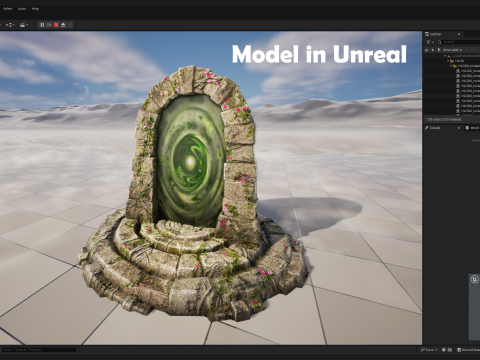Open the Select menu
480x360 pixels.
coord(8,9)
